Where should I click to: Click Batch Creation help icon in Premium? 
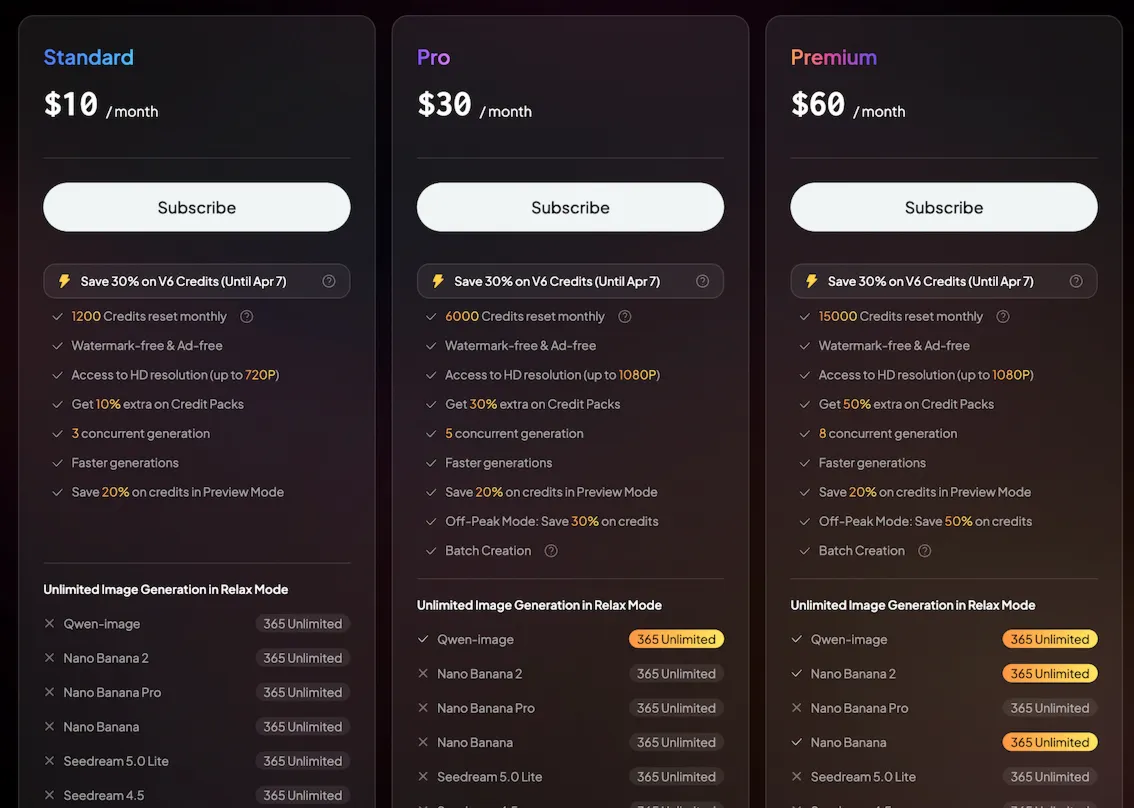pos(925,550)
